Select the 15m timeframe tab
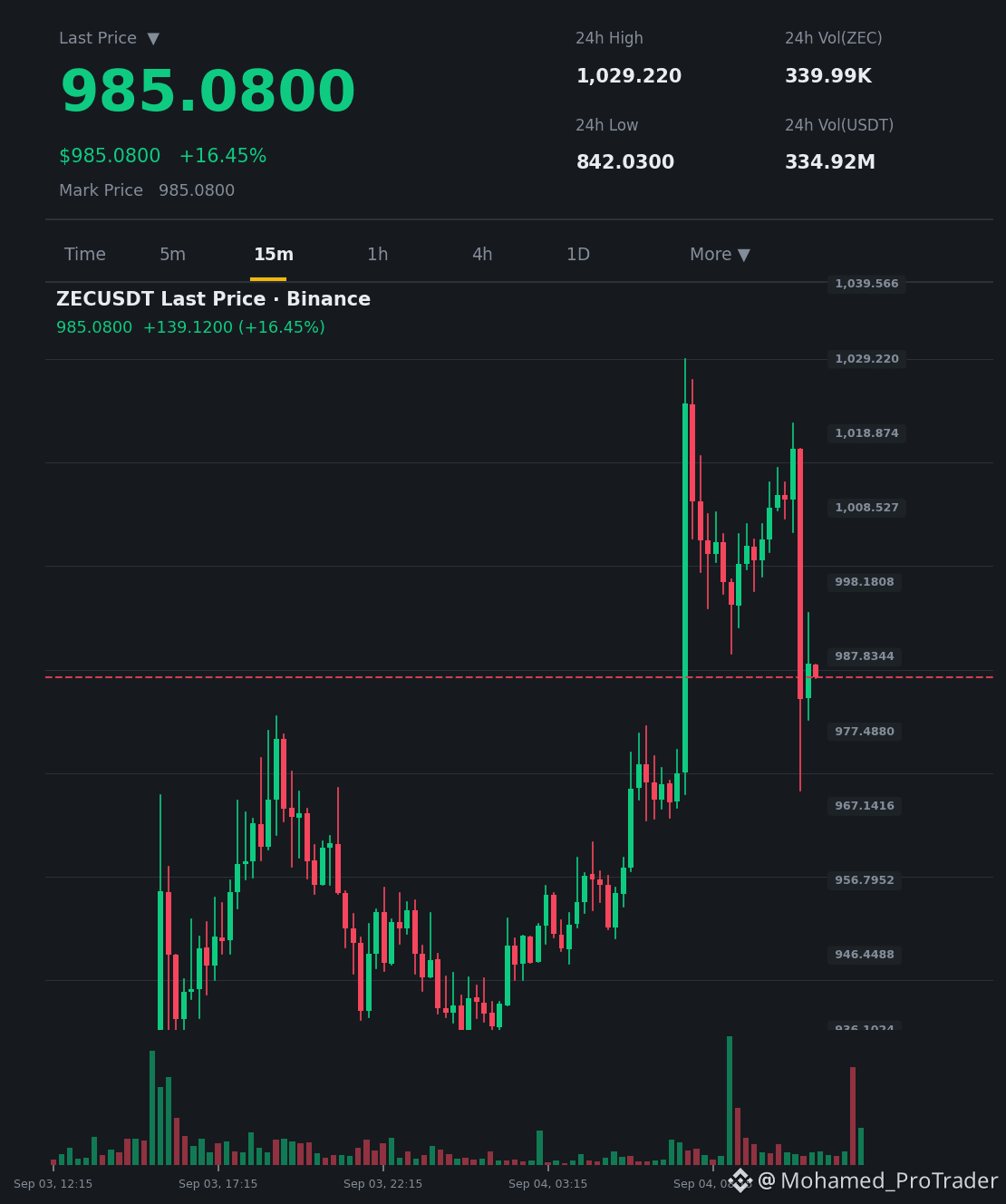 coord(273,255)
